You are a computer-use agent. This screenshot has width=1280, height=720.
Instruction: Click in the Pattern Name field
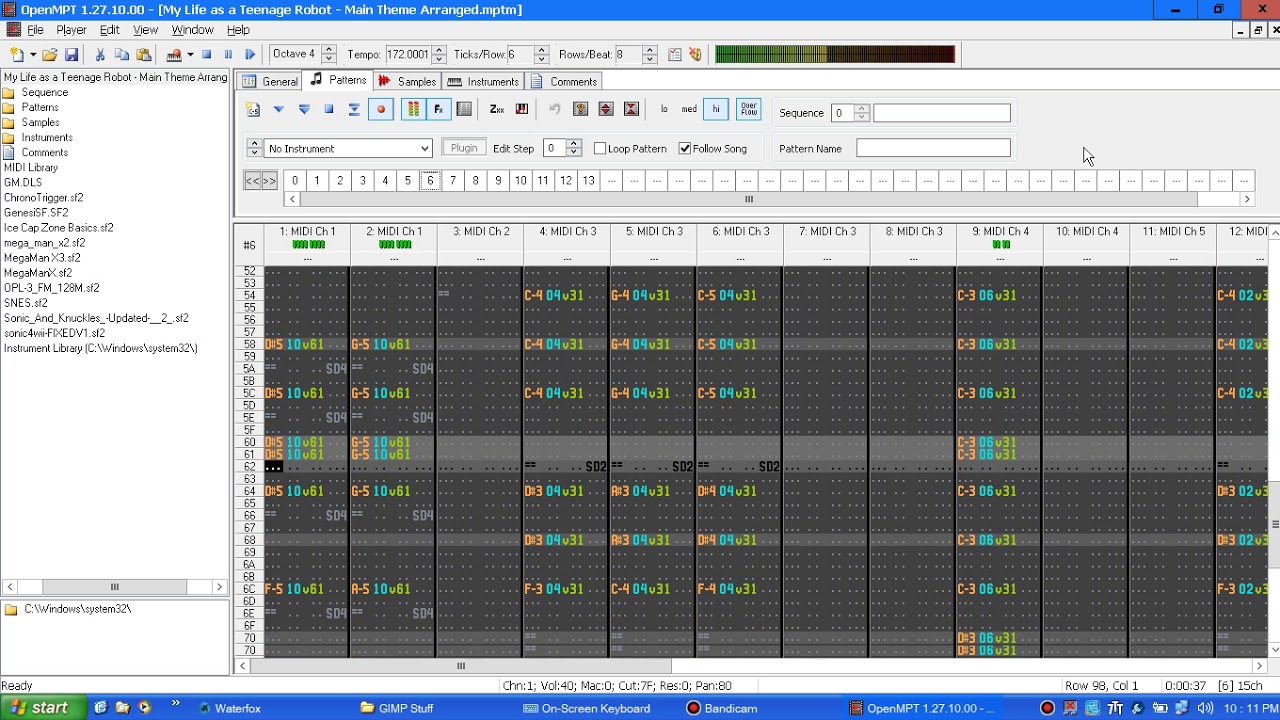click(x=933, y=148)
